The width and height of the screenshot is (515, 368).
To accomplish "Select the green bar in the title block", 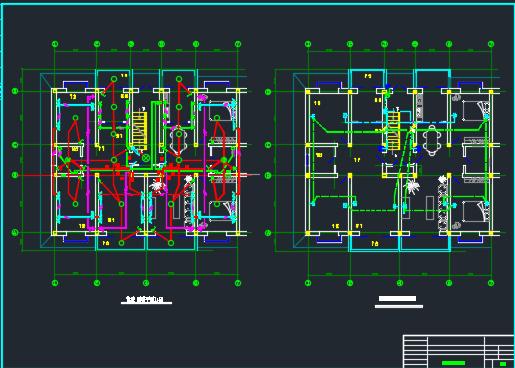I will 453,363.
